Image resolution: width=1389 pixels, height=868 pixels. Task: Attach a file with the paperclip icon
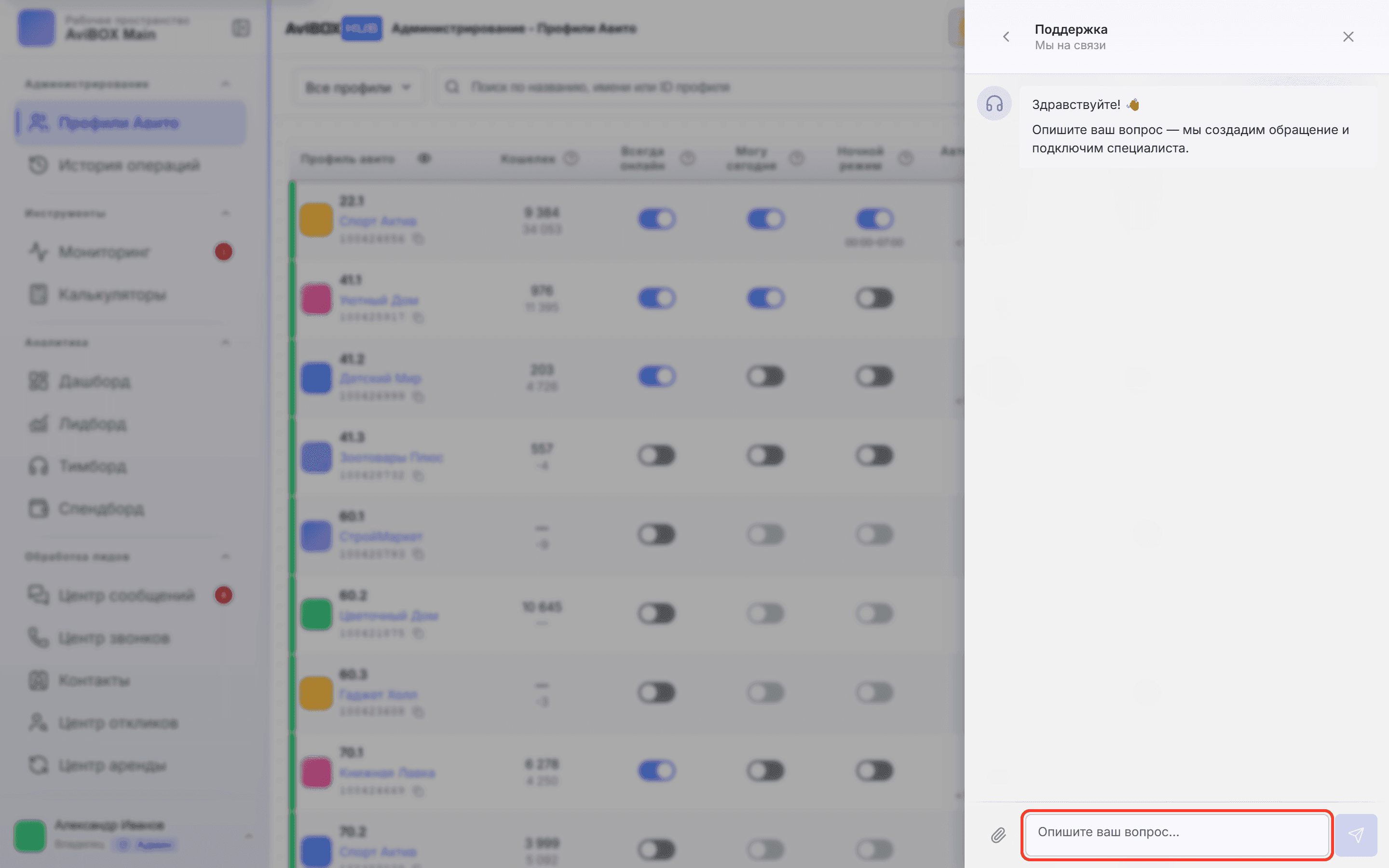[999, 835]
